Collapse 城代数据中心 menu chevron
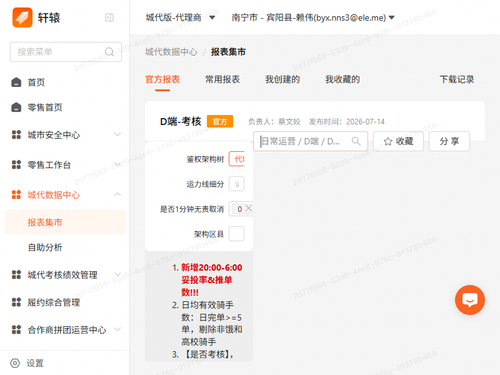Screen dimensions: 500x375 click(117, 194)
